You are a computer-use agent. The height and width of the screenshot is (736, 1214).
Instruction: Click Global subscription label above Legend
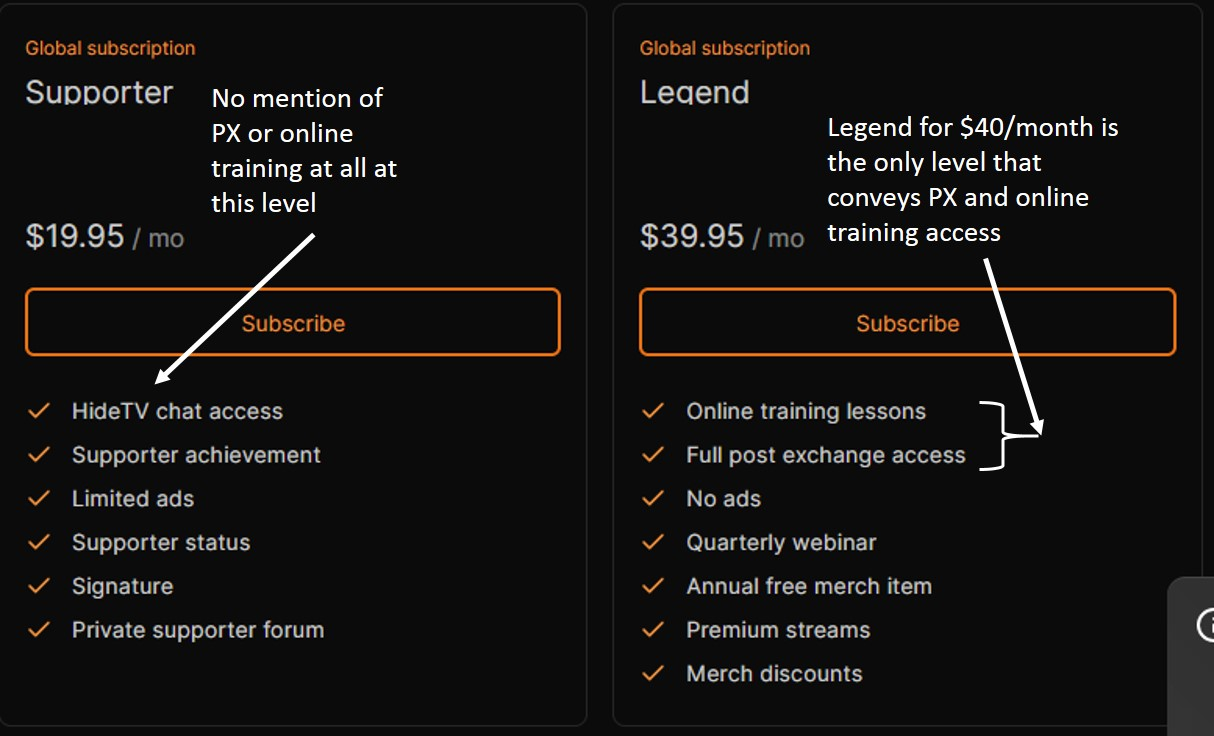pos(724,48)
